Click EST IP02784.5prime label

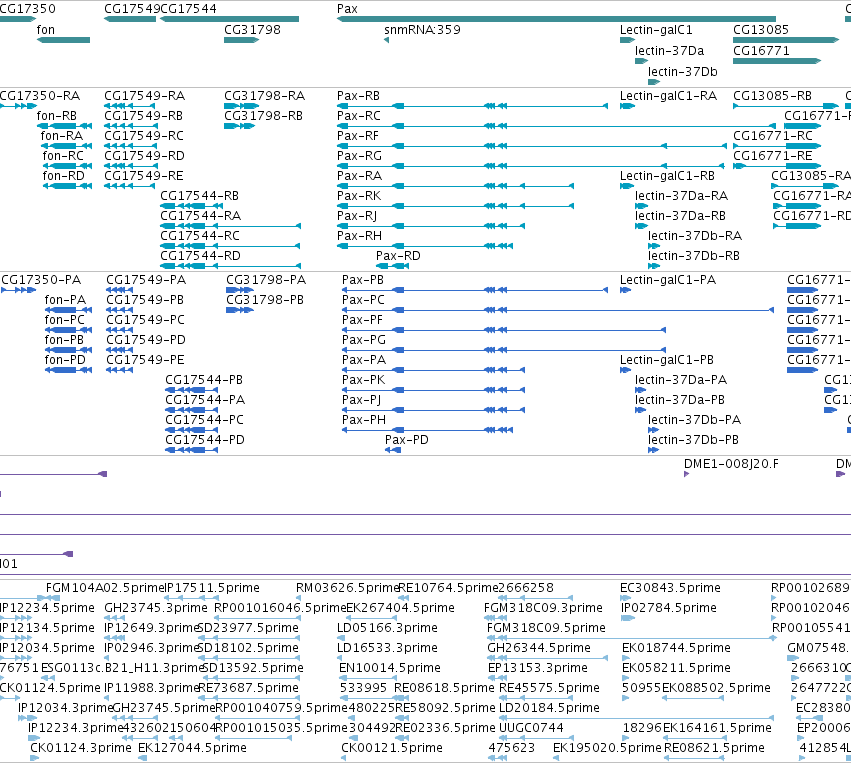point(669,608)
